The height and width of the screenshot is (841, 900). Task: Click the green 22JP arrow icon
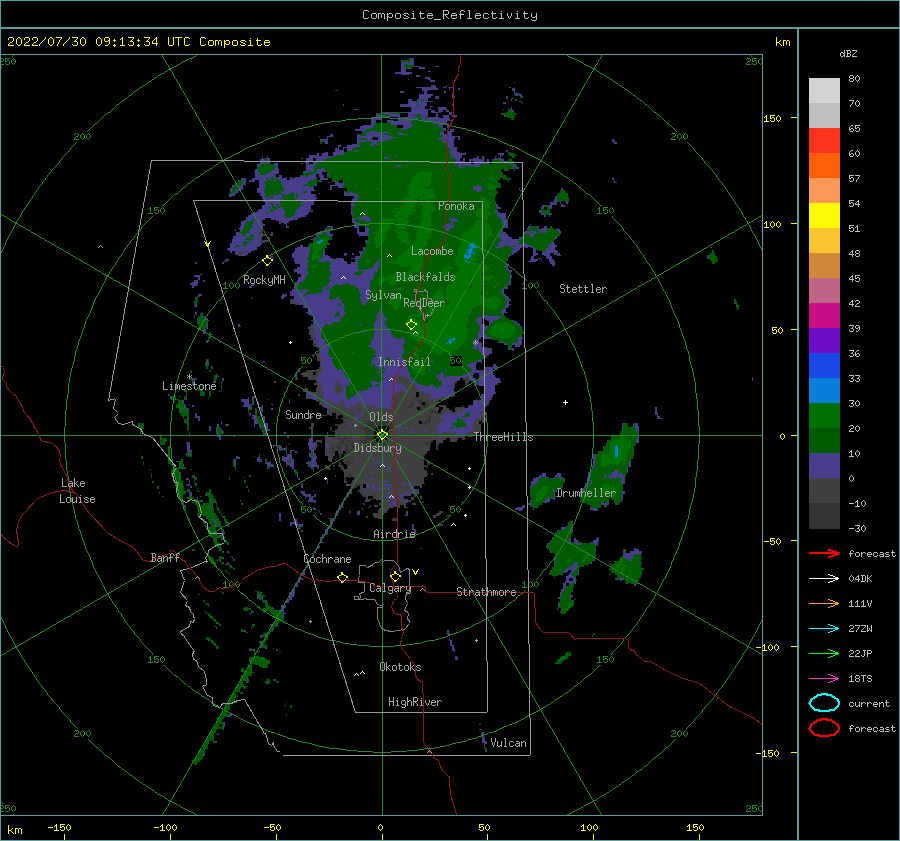coord(824,653)
